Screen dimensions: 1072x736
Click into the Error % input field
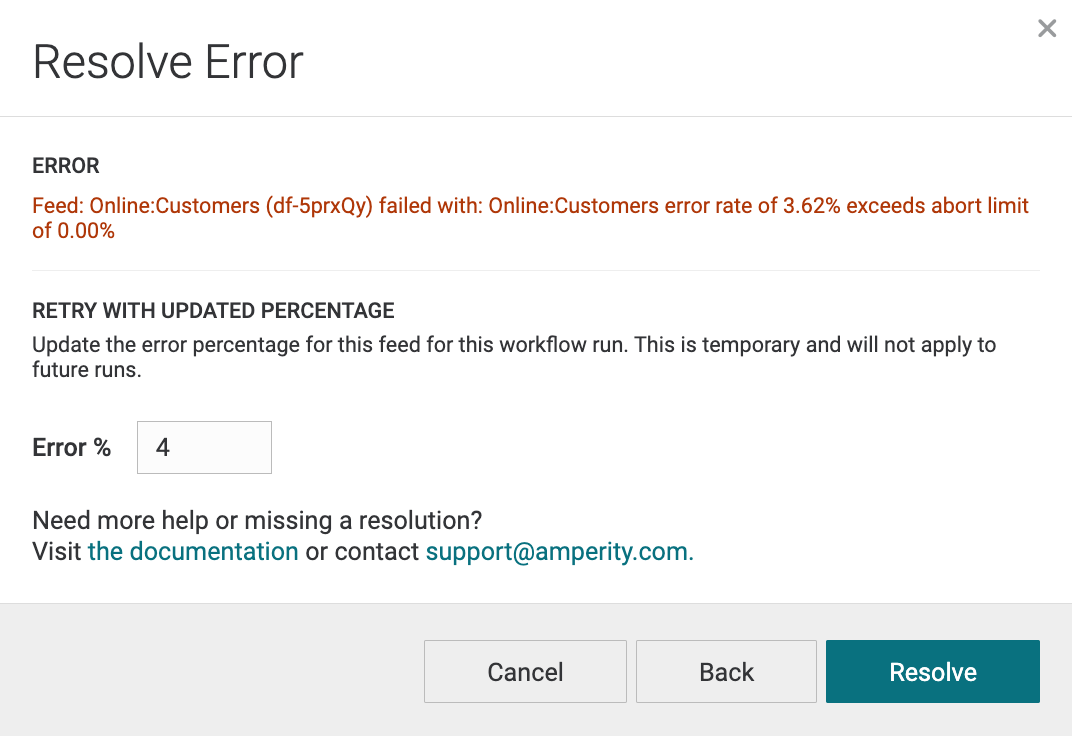pyautogui.click(x=204, y=448)
